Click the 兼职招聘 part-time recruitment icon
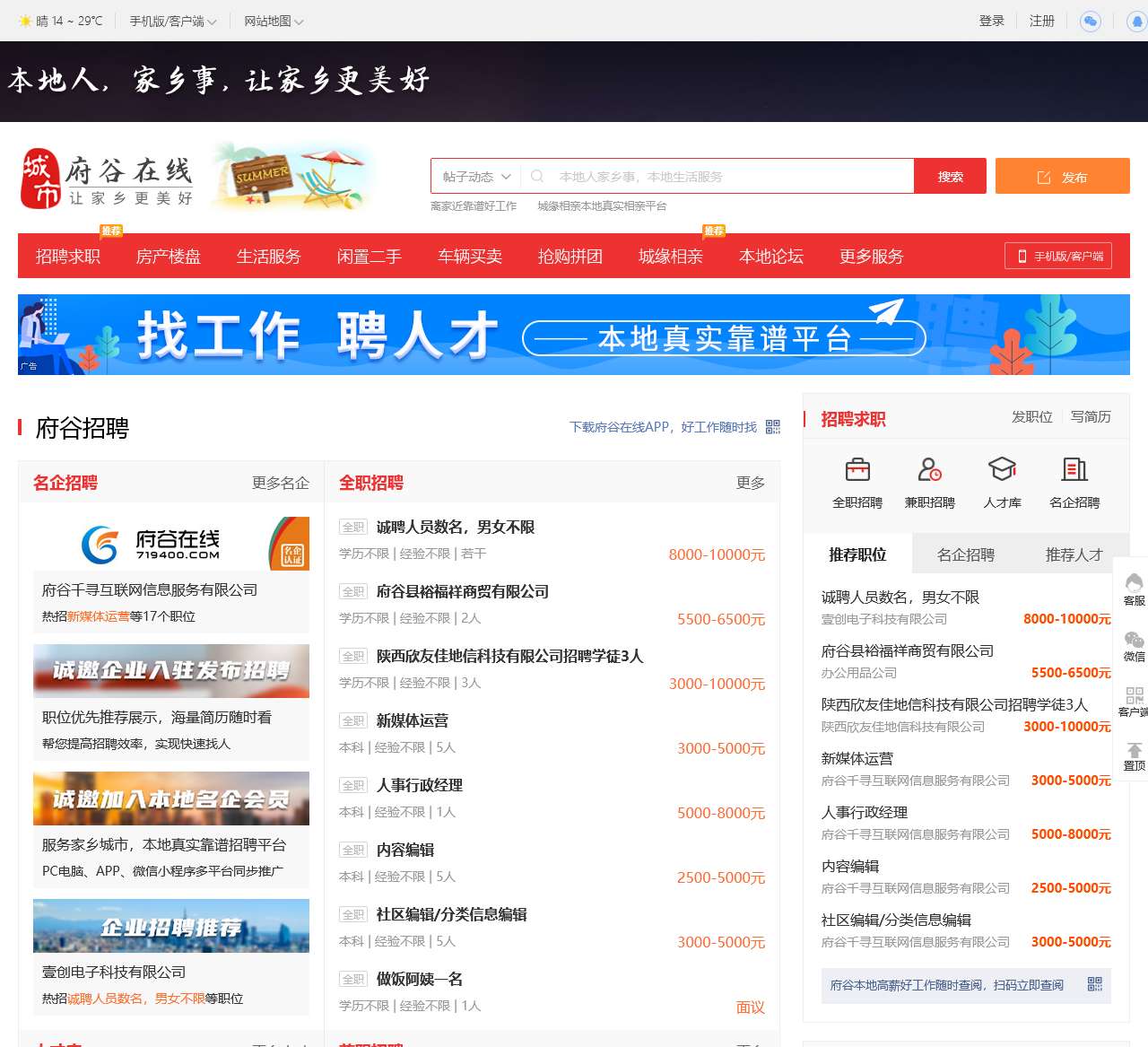This screenshot has width=1148, height=1047. 929,469
